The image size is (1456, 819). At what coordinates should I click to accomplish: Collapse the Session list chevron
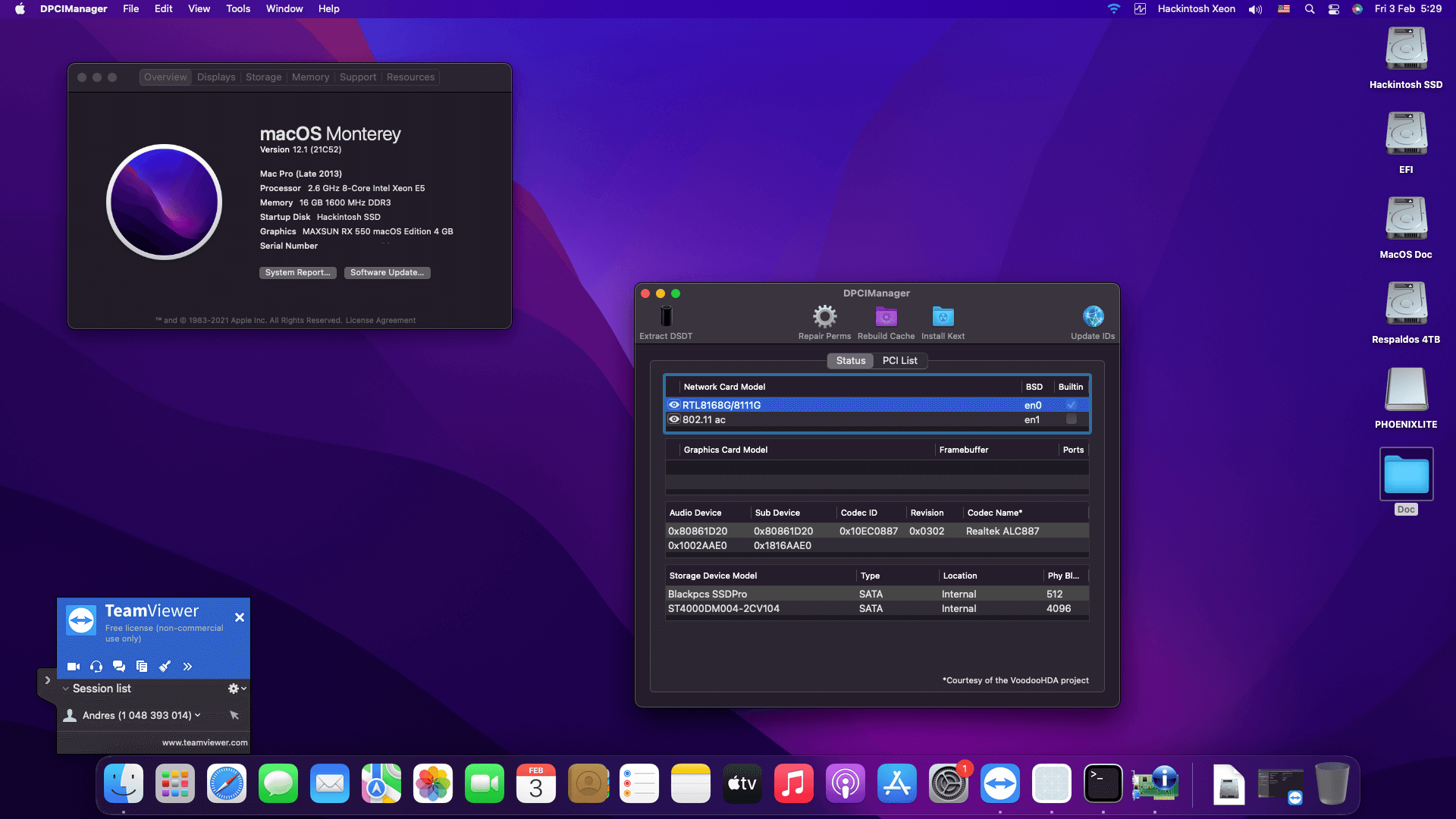[x=66, y=689]
